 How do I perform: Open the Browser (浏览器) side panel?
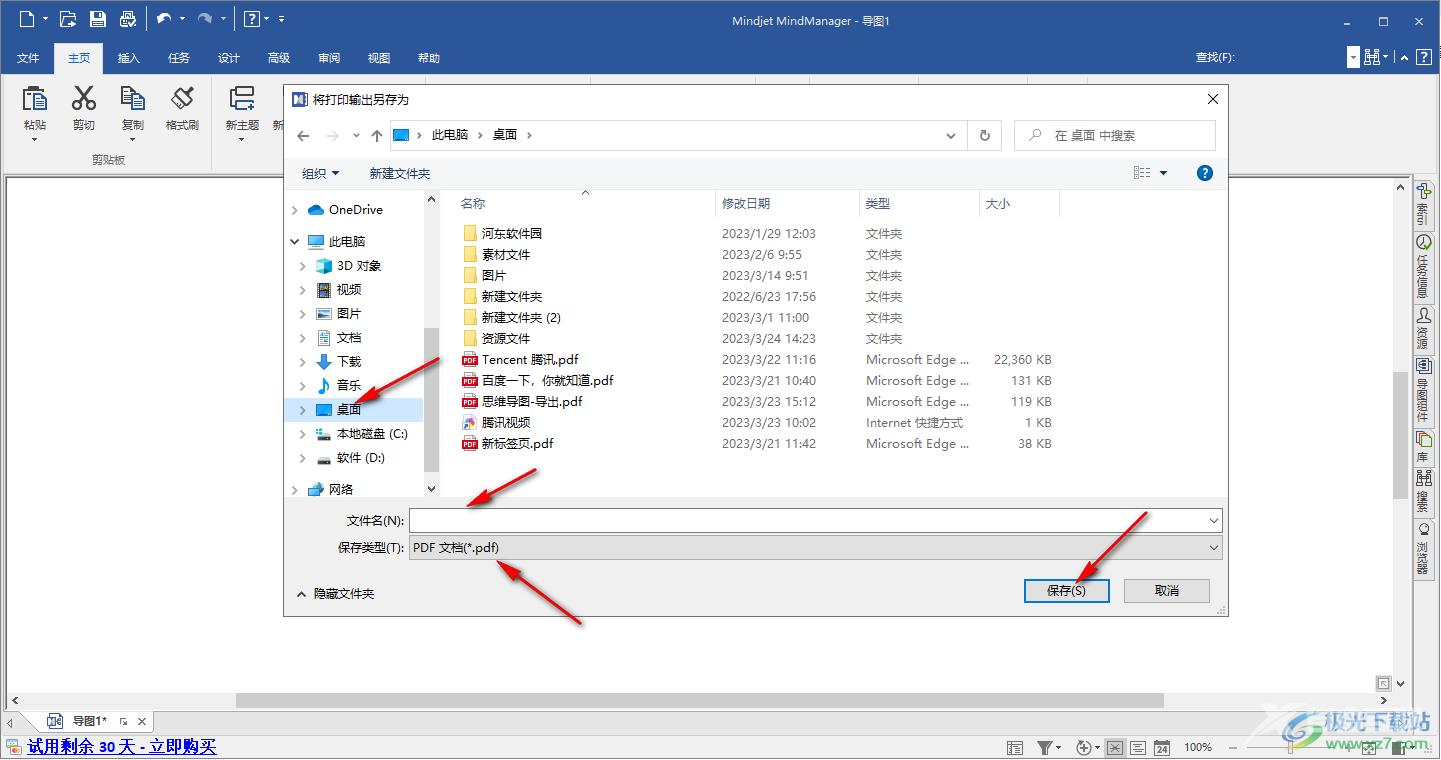tap(1423, 548)
